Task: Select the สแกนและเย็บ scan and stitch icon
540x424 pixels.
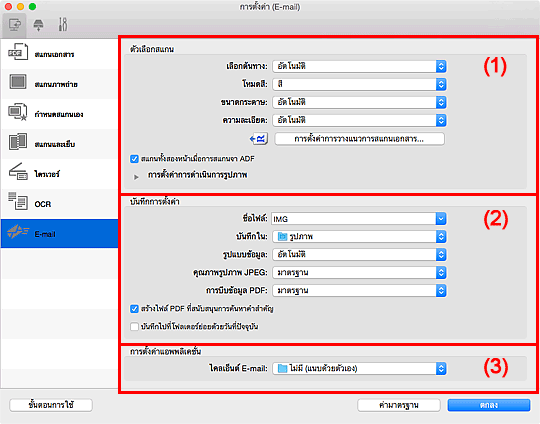Action: click(x=18, y=142)
